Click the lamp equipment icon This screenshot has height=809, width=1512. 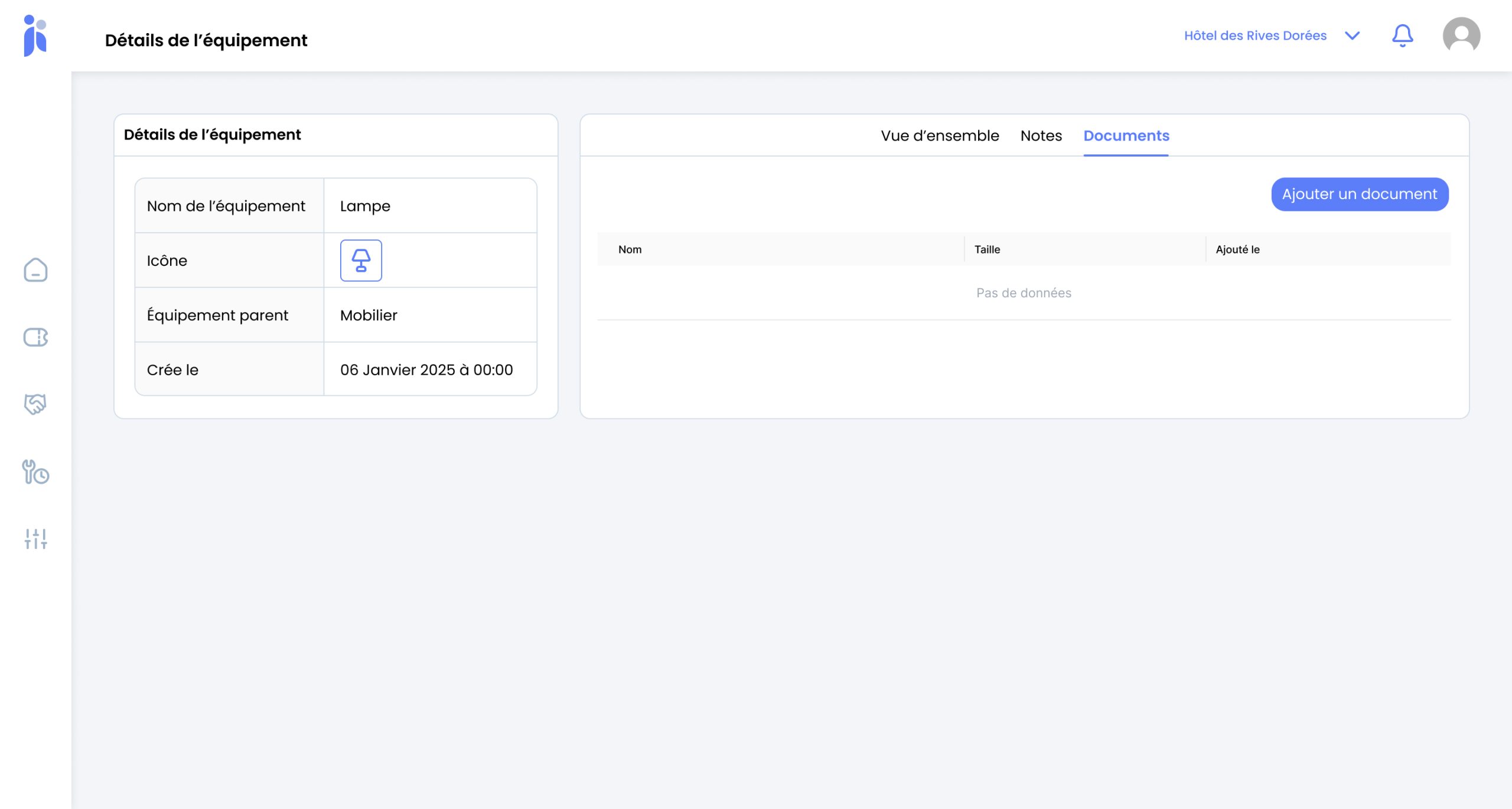point(361,261)
